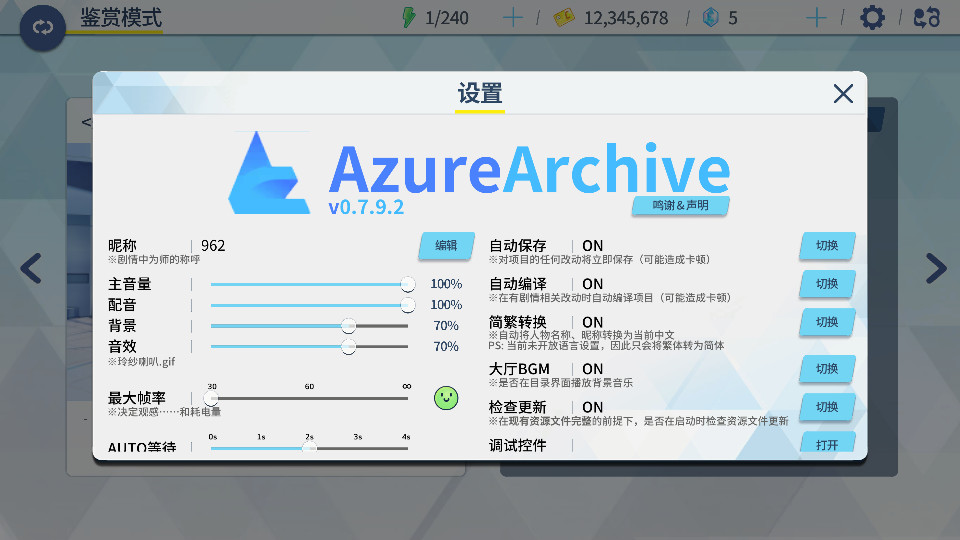Click the 设置 title tab
The height and width of the screenshot is (540, 960).
pyautogui.click(x=480, y=94)
